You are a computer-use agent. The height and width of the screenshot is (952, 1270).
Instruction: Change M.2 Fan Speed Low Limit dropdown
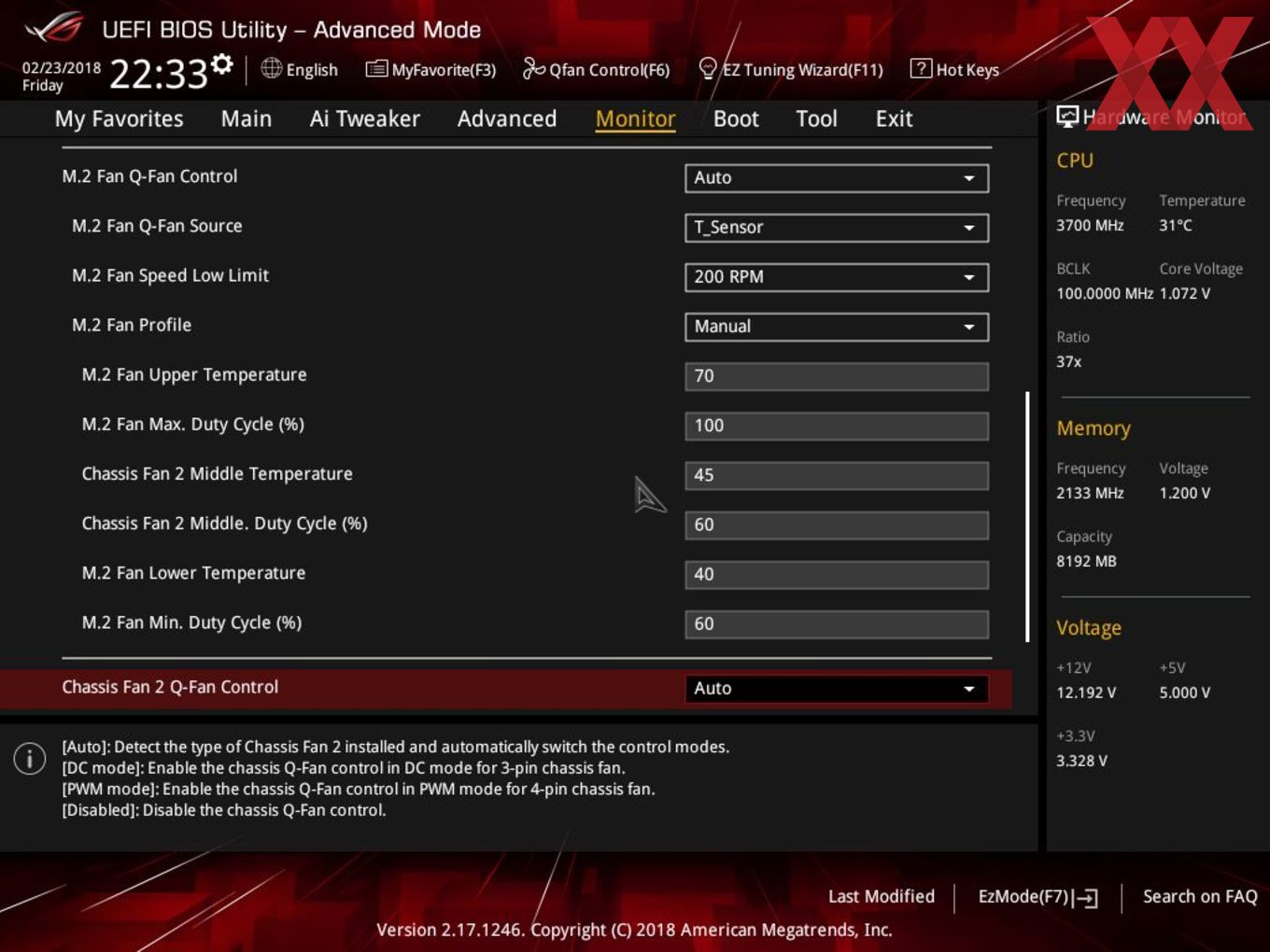(x=837, y=277)
